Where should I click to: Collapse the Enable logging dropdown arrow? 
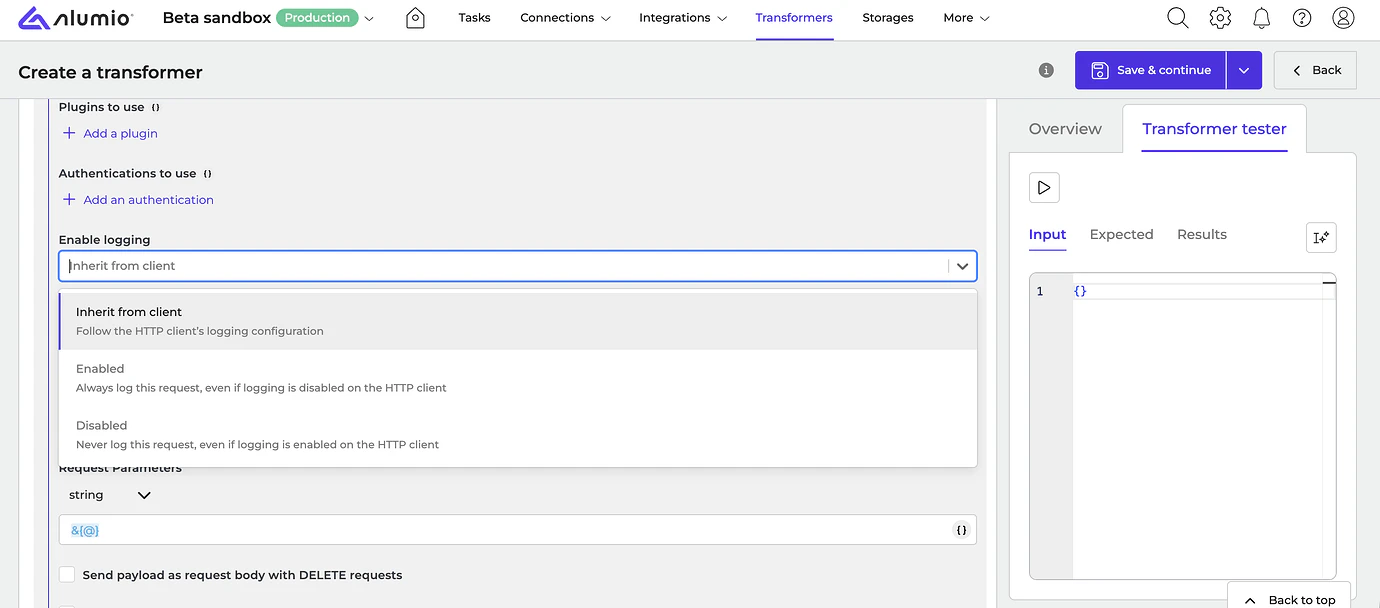click(x=962, y=266)
